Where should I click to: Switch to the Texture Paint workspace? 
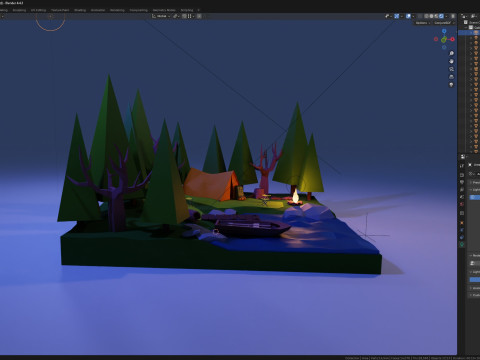(x=60, y=10)
